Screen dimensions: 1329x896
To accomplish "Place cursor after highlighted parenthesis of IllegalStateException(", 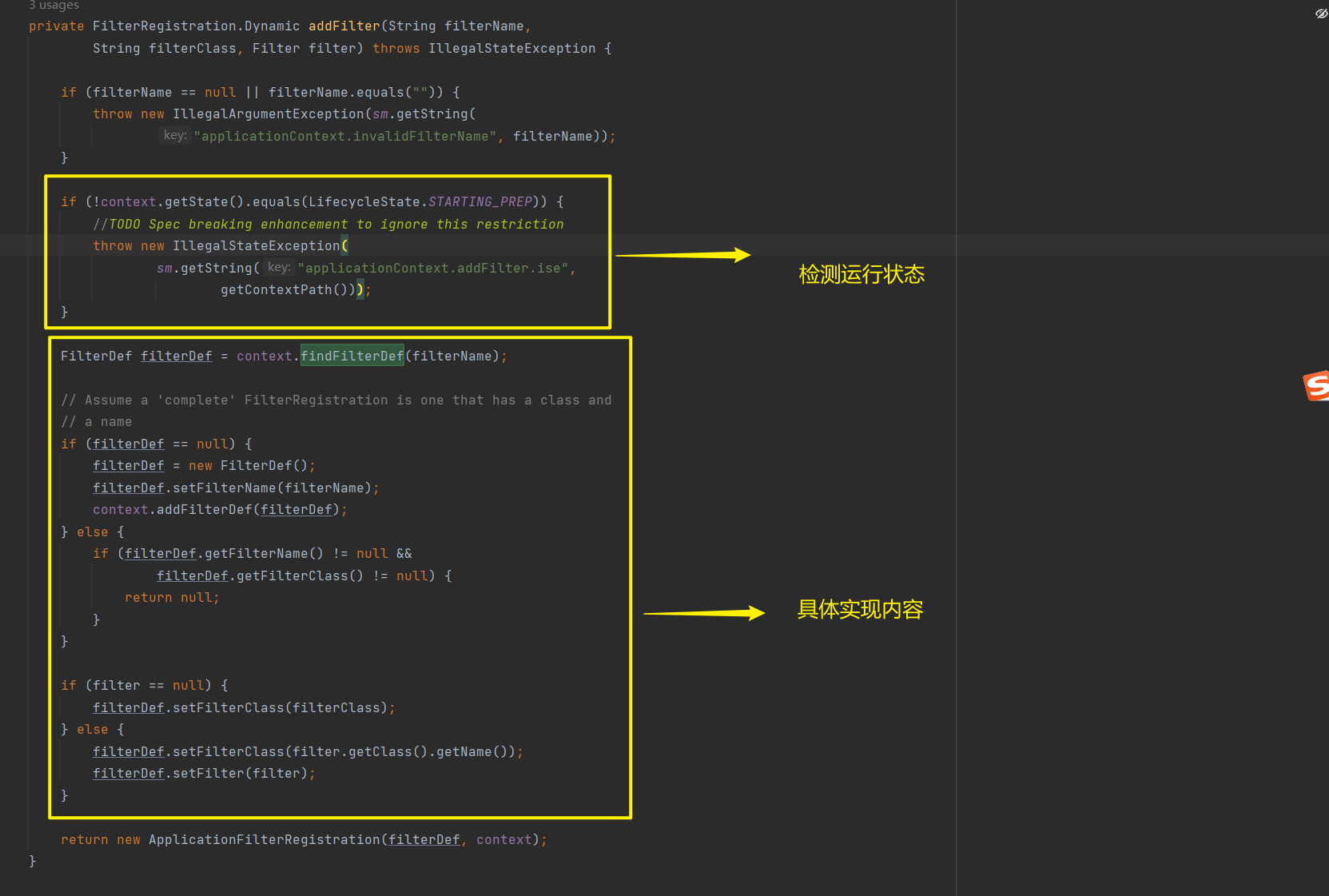I will click(x=348, y=246).
